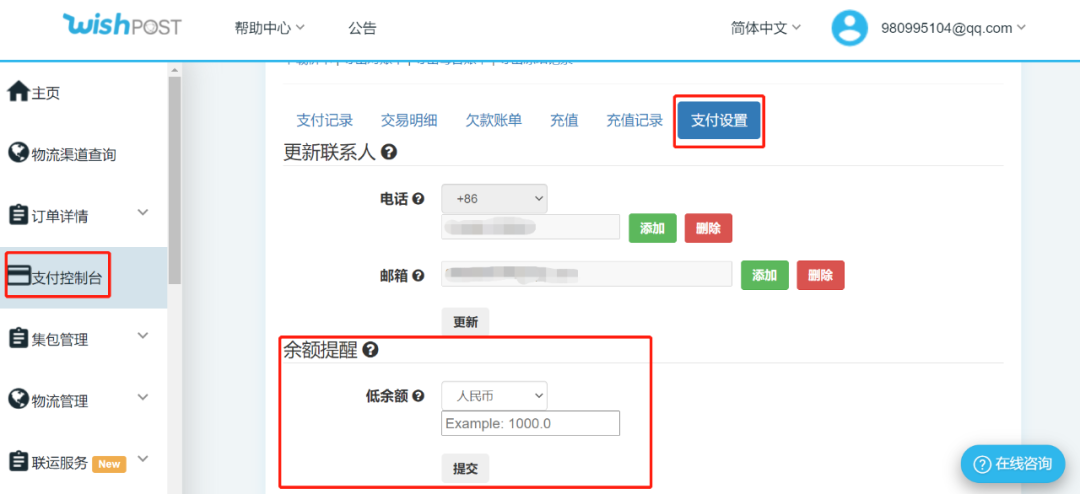Click the red 删除 button for email

tap(820, 275)
